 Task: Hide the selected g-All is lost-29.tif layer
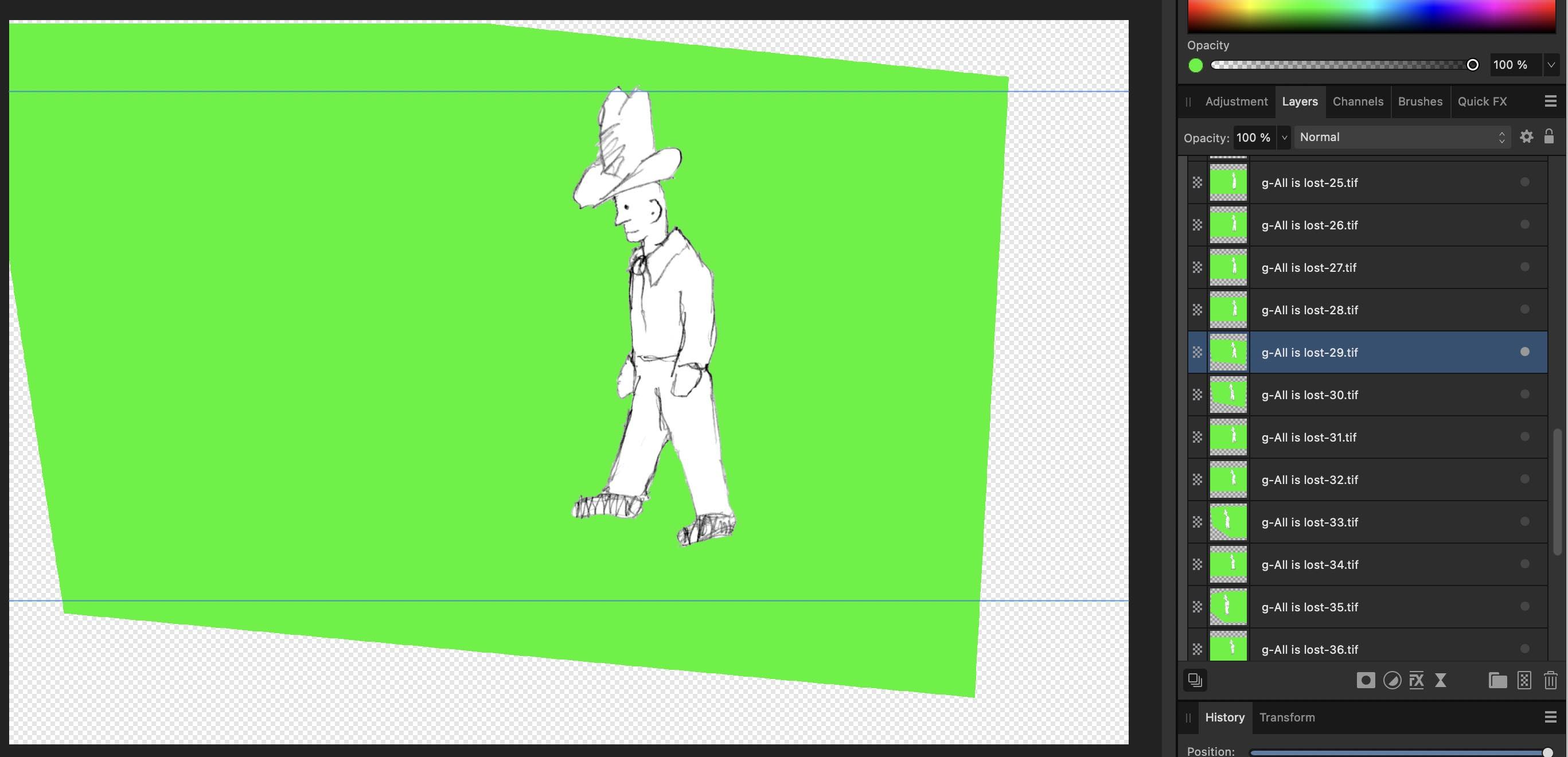pos(1524,352)
